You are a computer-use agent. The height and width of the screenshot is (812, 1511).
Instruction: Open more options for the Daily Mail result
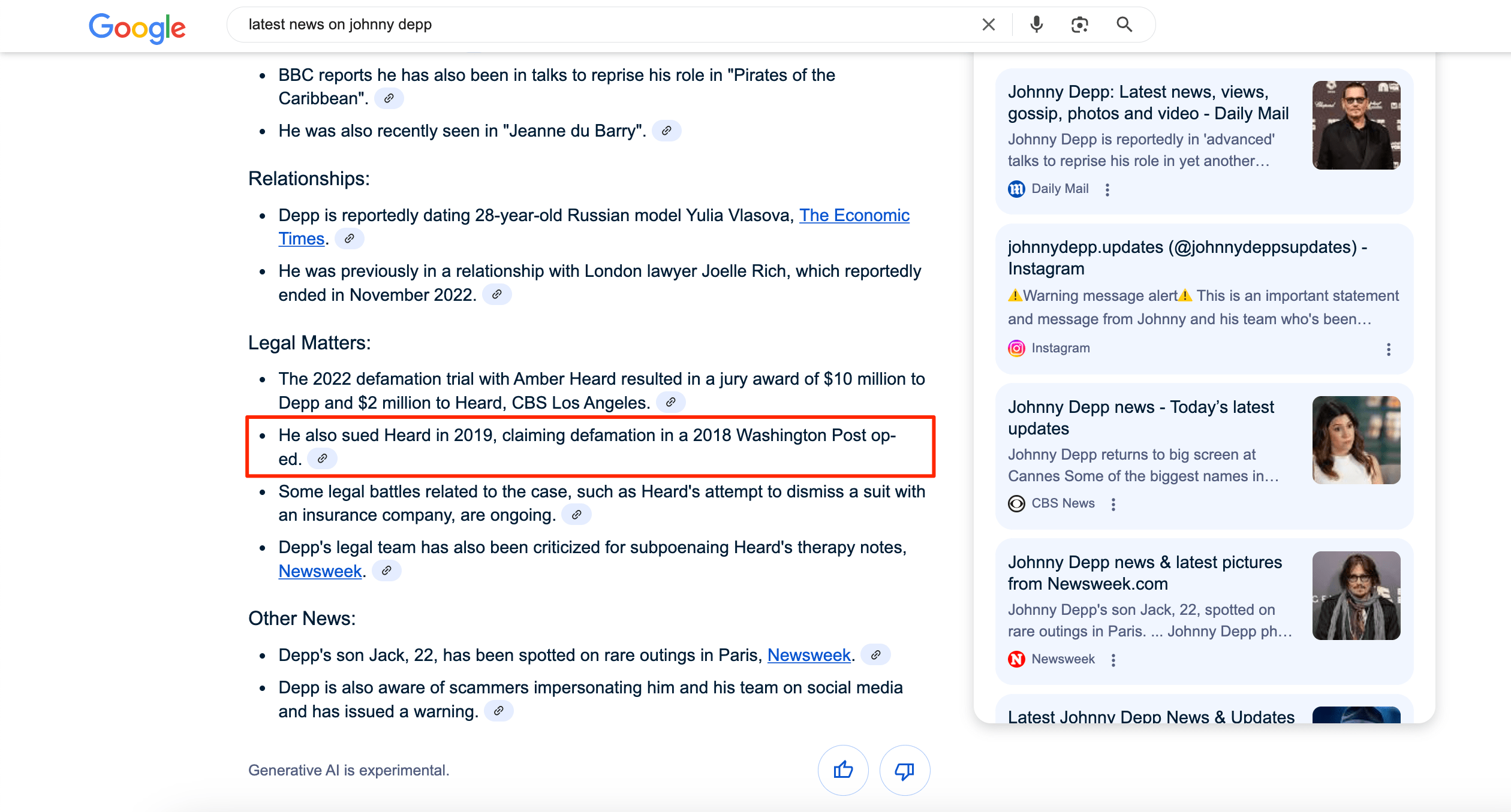tap(1107, 189)
